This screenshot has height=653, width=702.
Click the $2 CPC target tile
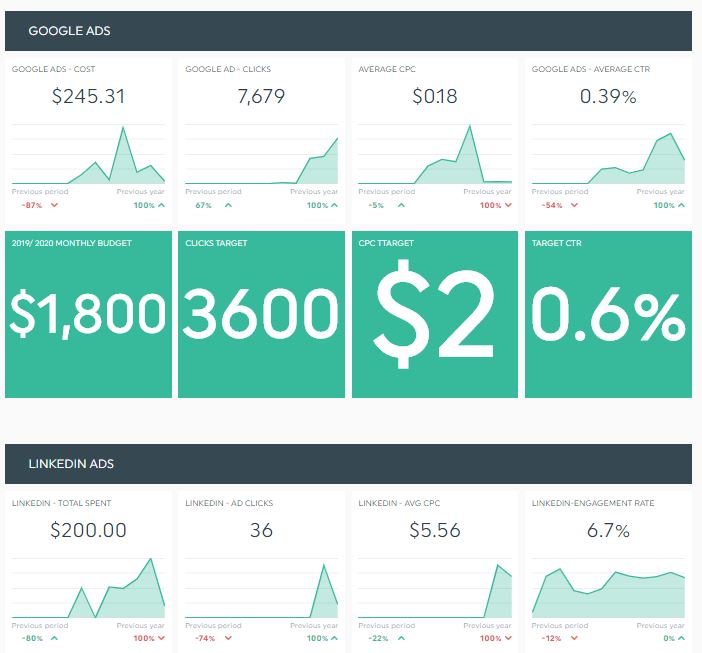[435, 314]
